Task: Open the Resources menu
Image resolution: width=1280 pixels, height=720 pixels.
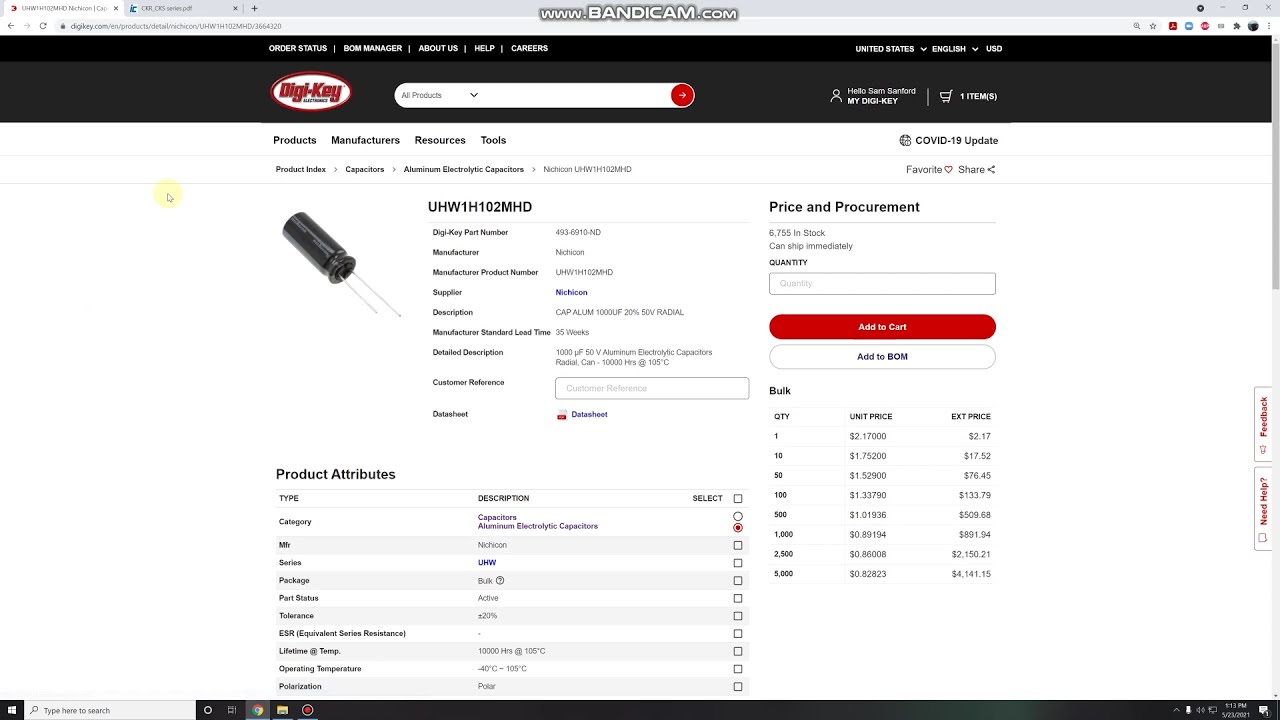Action: [x=440, y=140]
